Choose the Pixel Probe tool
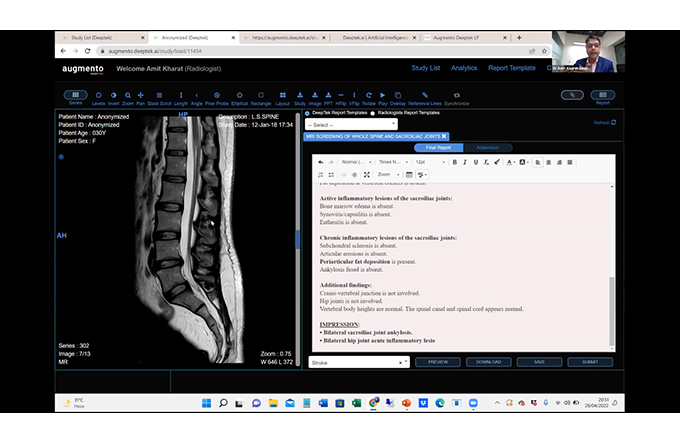 (x=216, y=98)
